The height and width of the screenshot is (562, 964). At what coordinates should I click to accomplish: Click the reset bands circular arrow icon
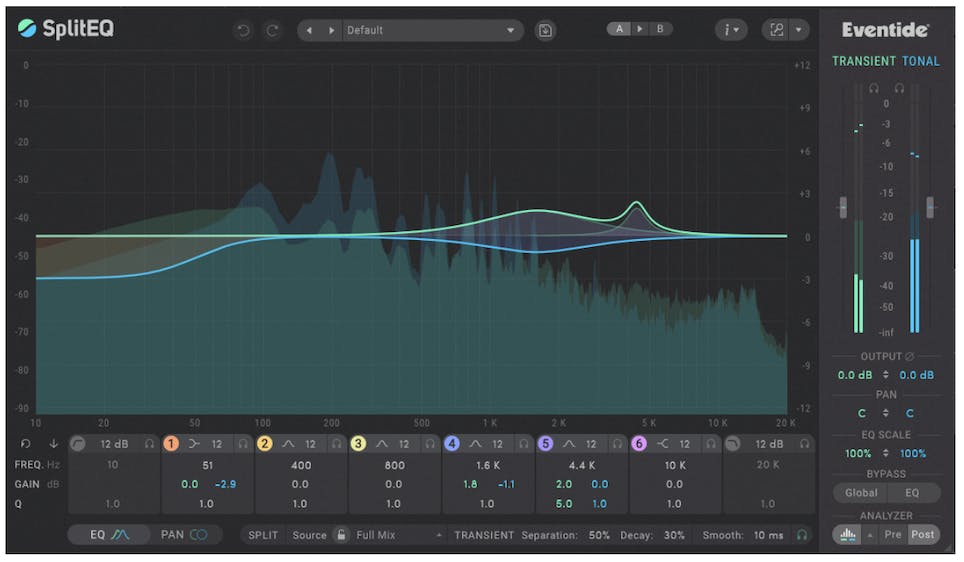[26, 444]
